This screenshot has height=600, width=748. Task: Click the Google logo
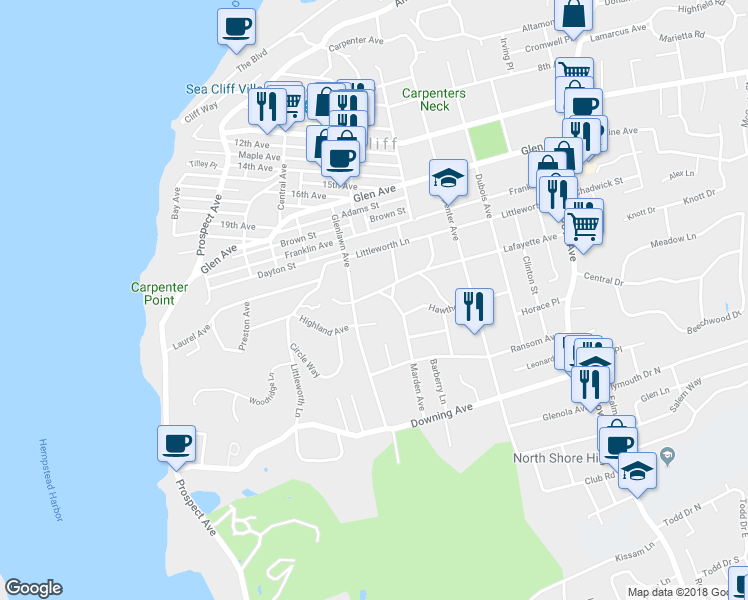[x=34, y=588]
